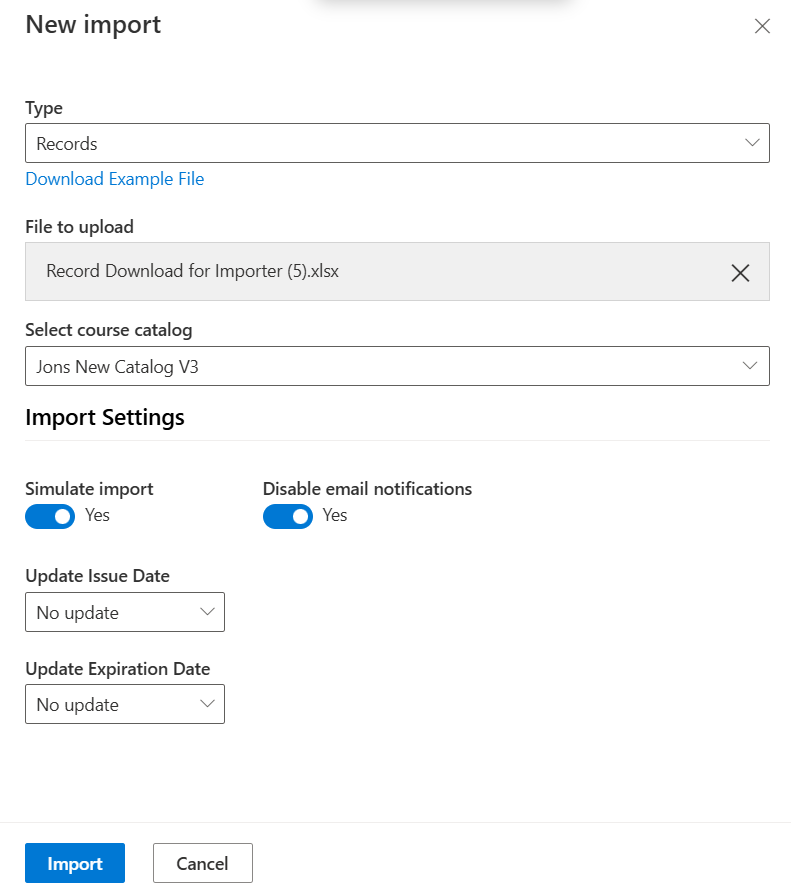Click the uploaded file name 'Record Download for Importer'
Viewport: 791px width, 889px height.
(192, 271)
